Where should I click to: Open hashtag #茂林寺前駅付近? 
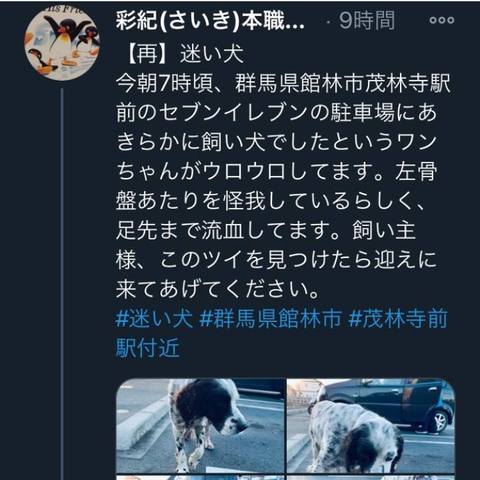[282, 333]
